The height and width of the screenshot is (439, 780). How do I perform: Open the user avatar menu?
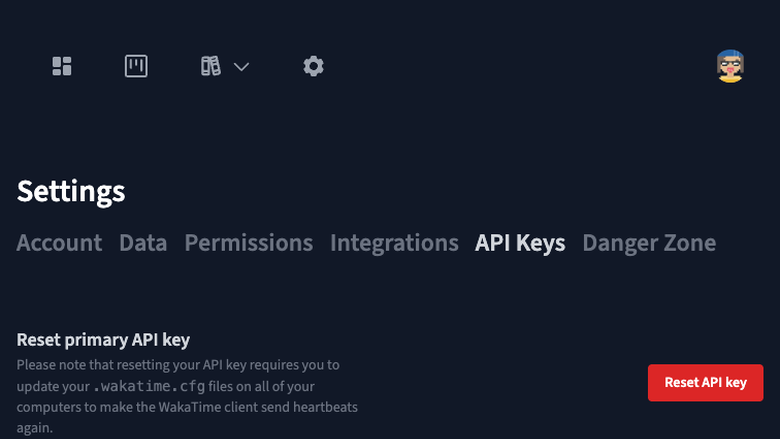click(x=730, y=66)
